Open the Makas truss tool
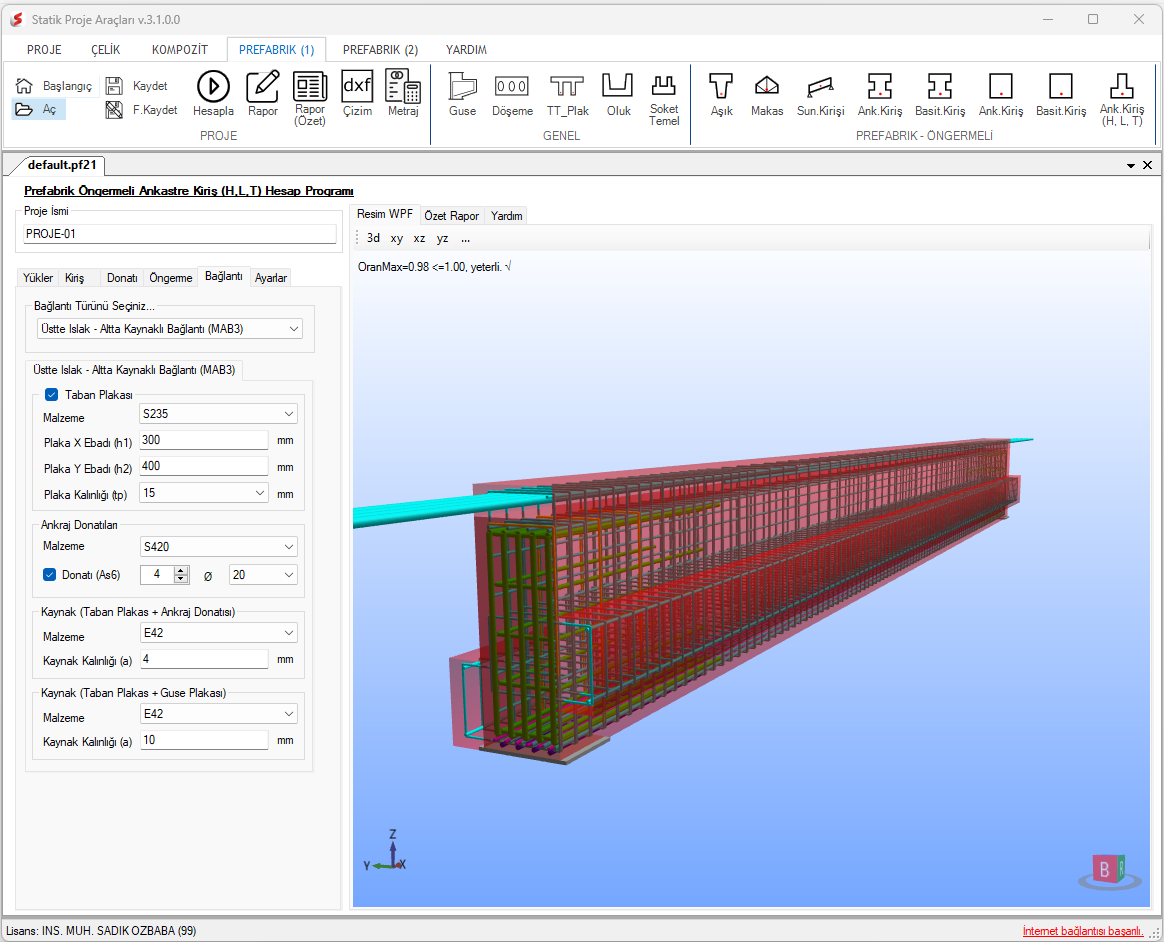This screenshot has height=942, width=1164. coord(767,93)
